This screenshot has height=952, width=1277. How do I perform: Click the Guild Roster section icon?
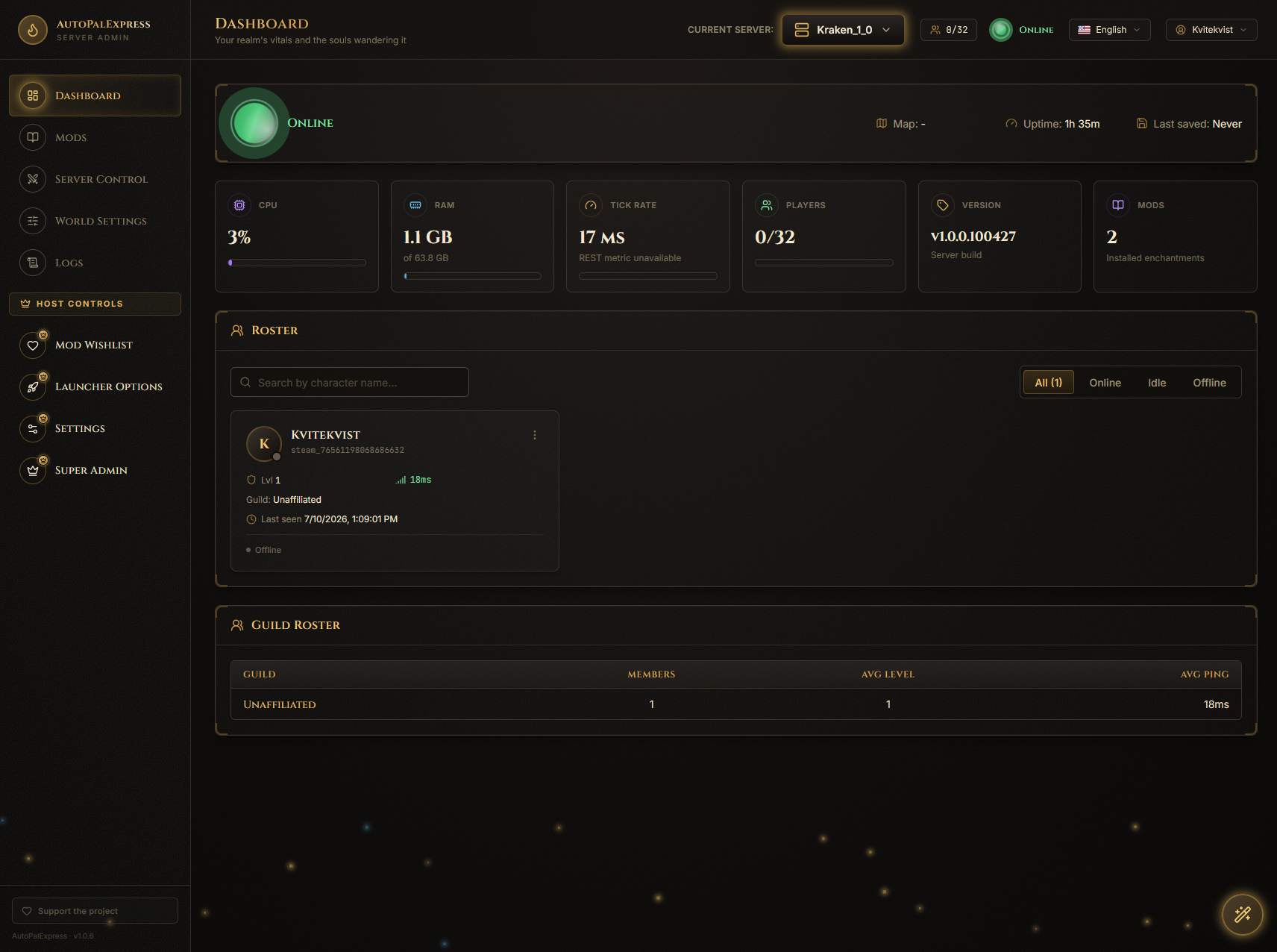point(237,625)
